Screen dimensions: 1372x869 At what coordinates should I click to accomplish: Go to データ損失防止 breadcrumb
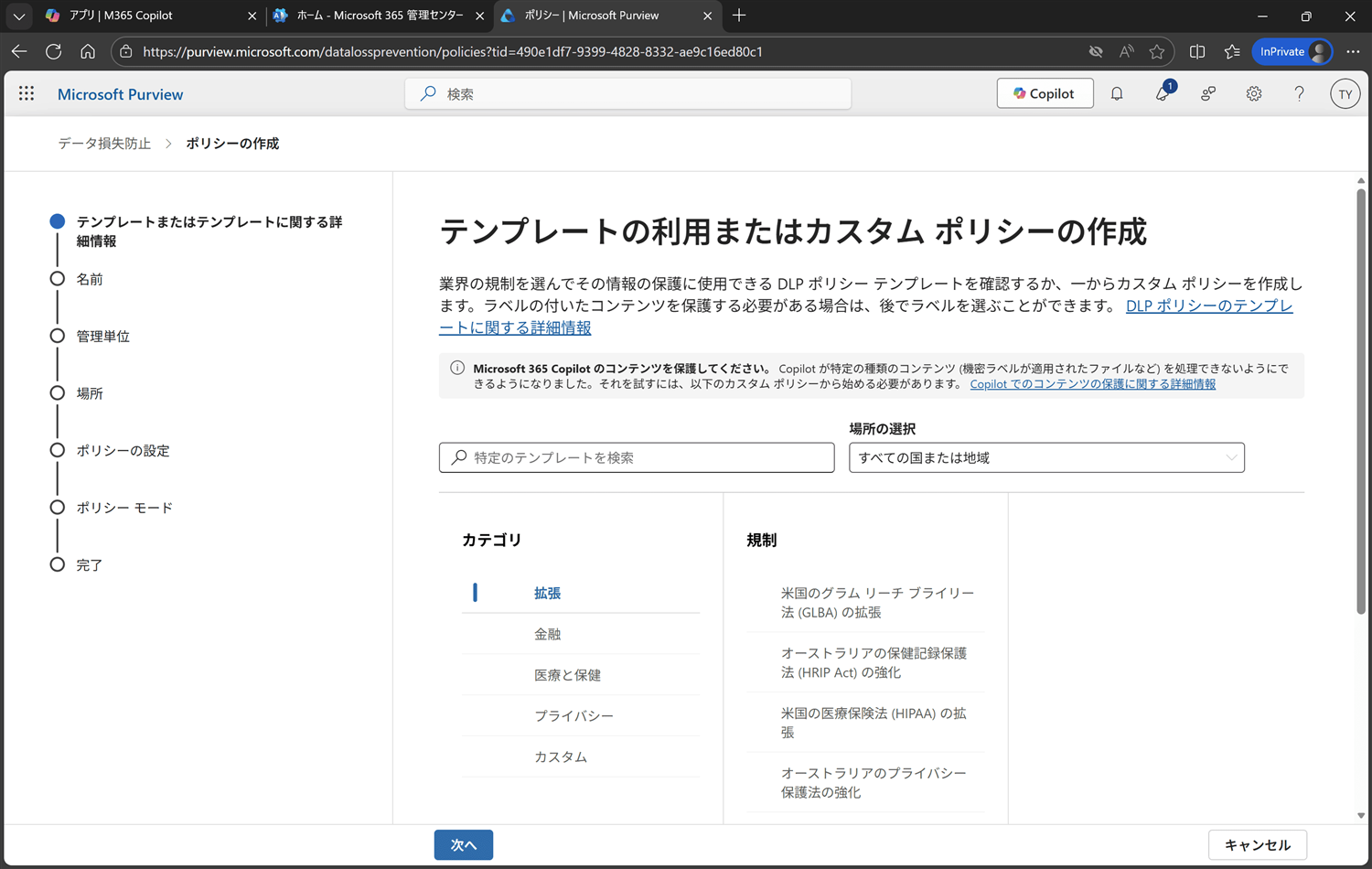tap(104, 144)
